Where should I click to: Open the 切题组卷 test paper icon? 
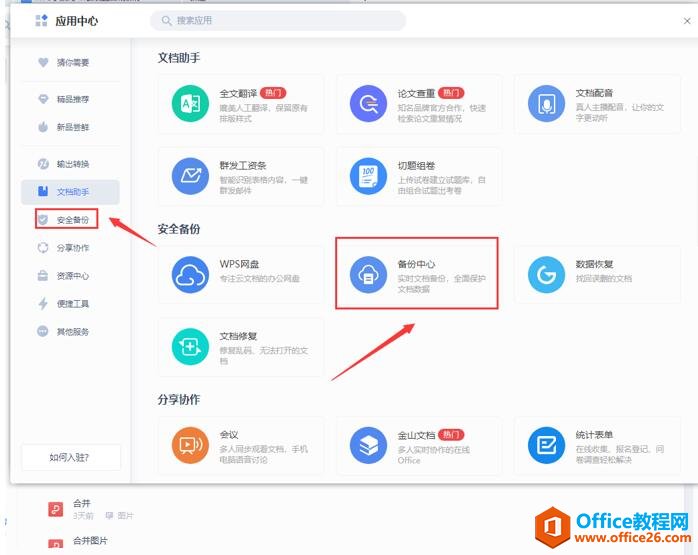[368, 176]
